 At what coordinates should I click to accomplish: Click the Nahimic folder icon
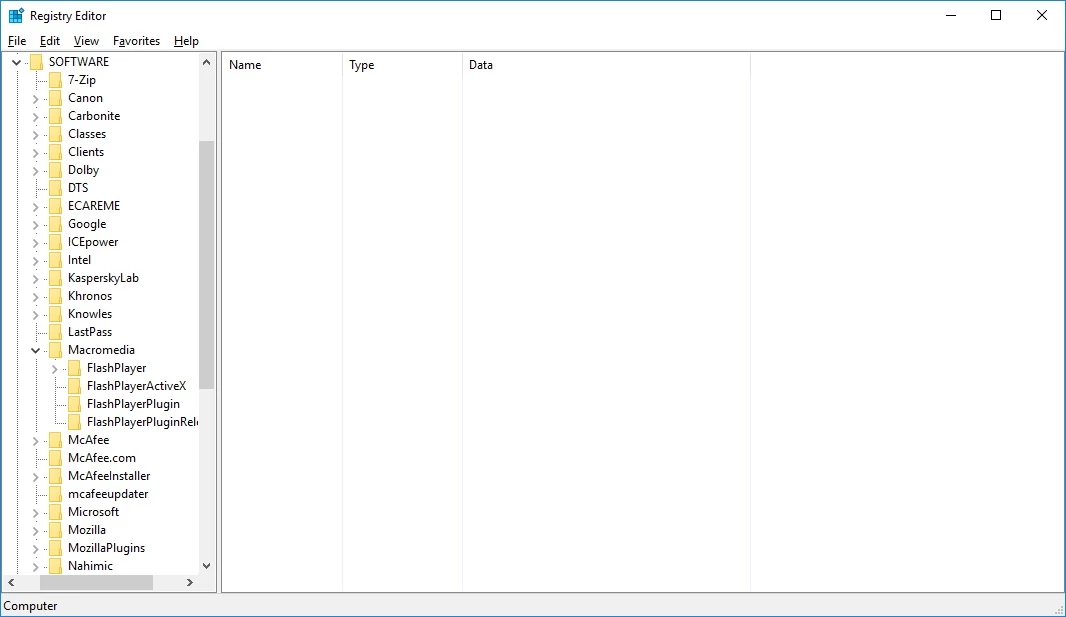tap(56, 566)
